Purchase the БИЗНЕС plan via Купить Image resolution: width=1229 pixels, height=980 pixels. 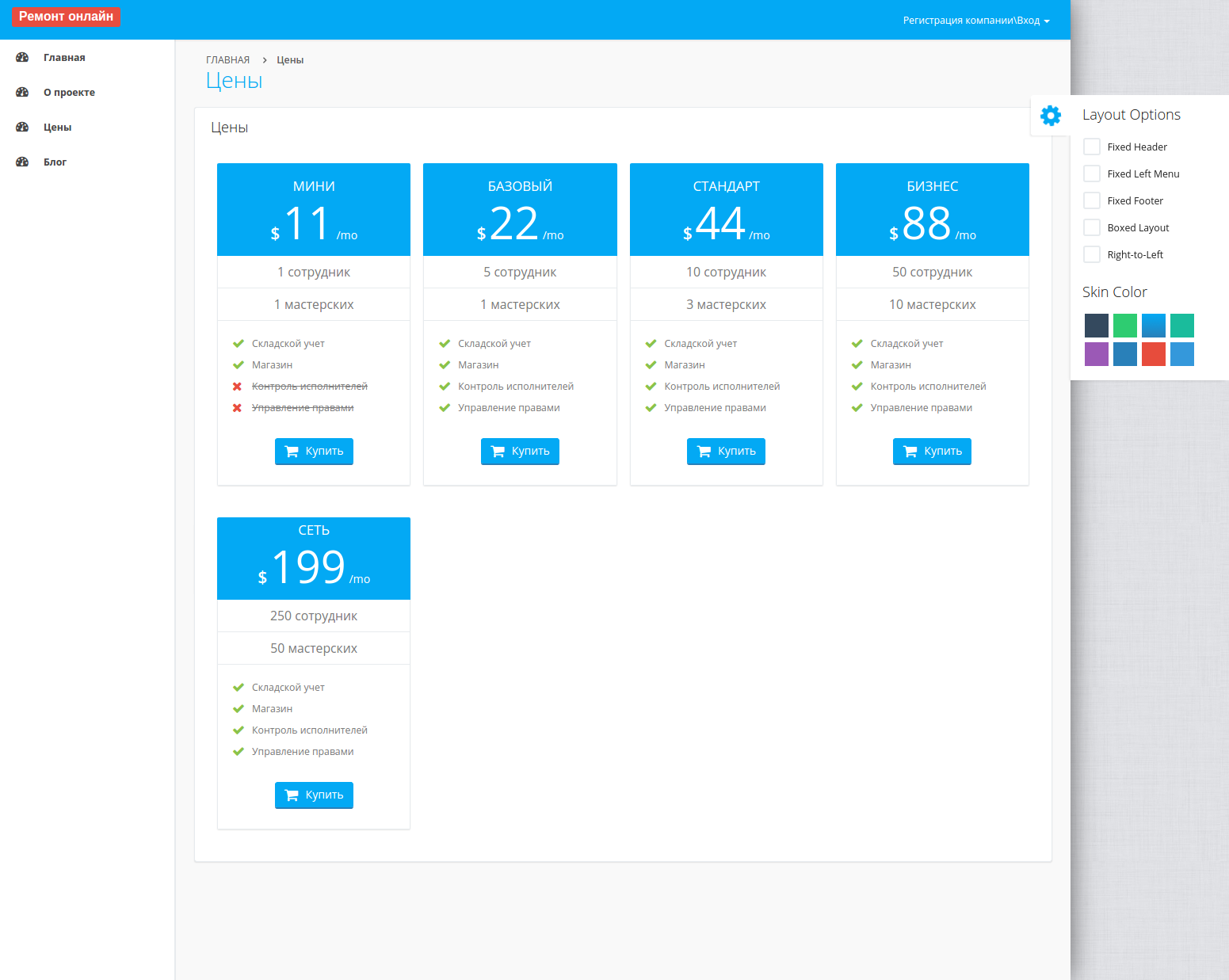point(932,452)
